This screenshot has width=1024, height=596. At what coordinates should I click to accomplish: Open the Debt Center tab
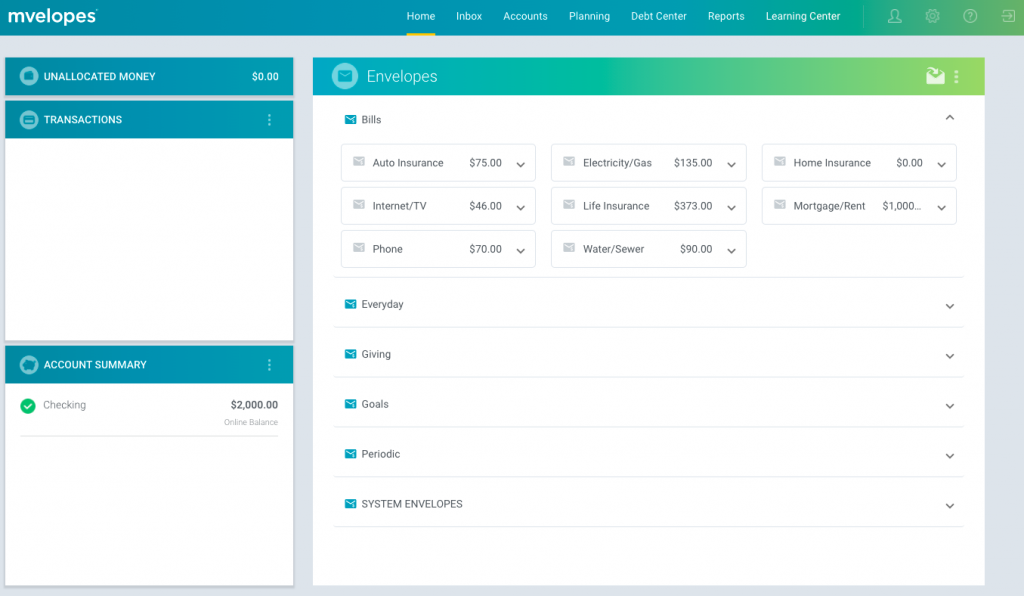(x=658, y=16)
